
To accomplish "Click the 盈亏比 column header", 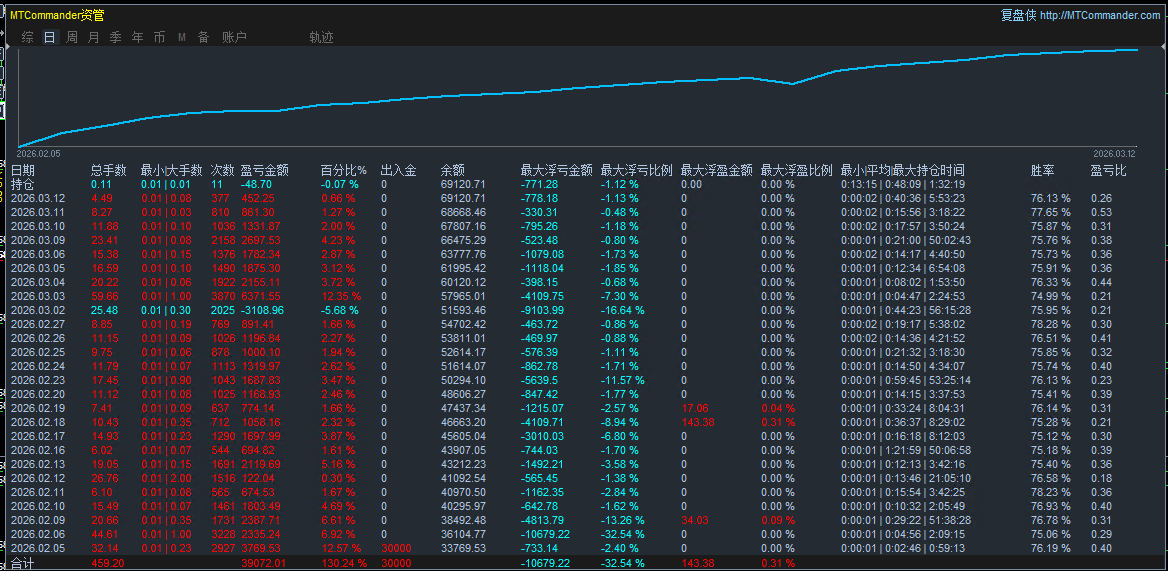I will tap(1108, 170).
